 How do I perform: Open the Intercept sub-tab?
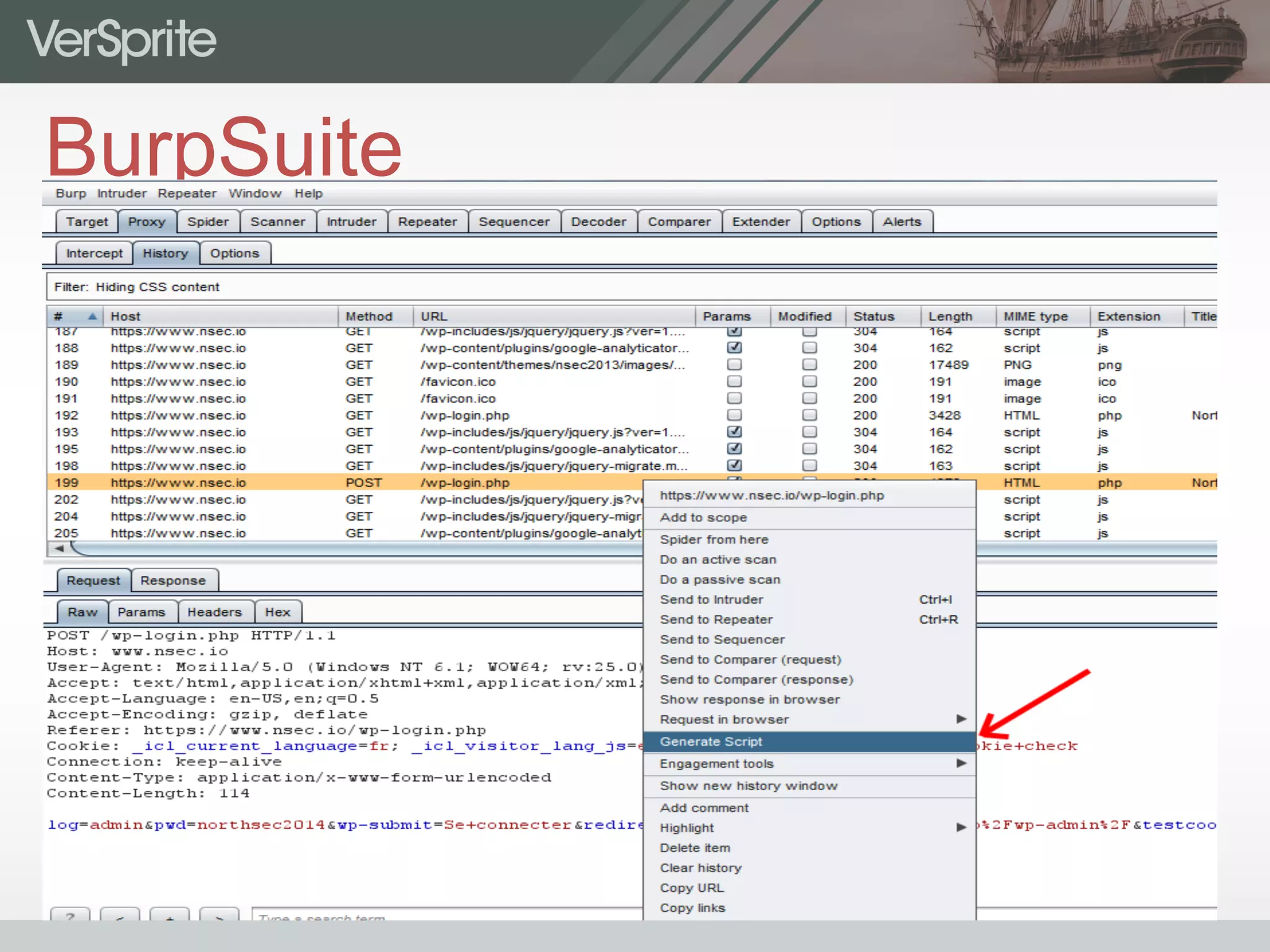pyautogui.click(x=94, y=253)
